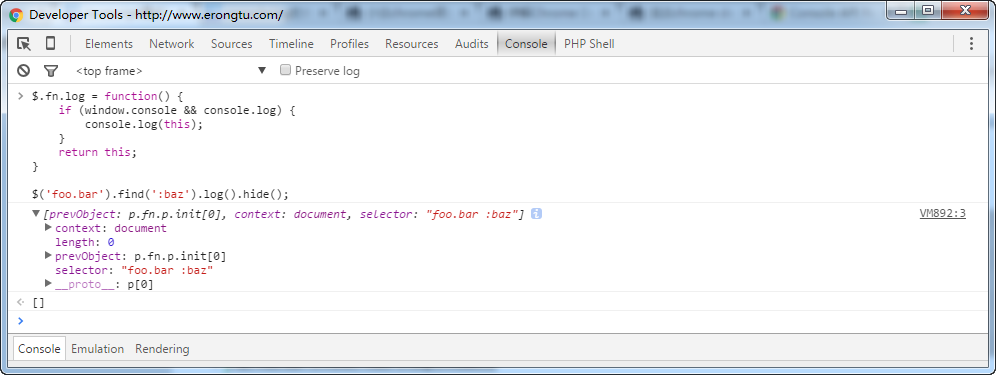996x375 pixels.
Task: Click the returned [] result line
Action: [x=38, y=303]
